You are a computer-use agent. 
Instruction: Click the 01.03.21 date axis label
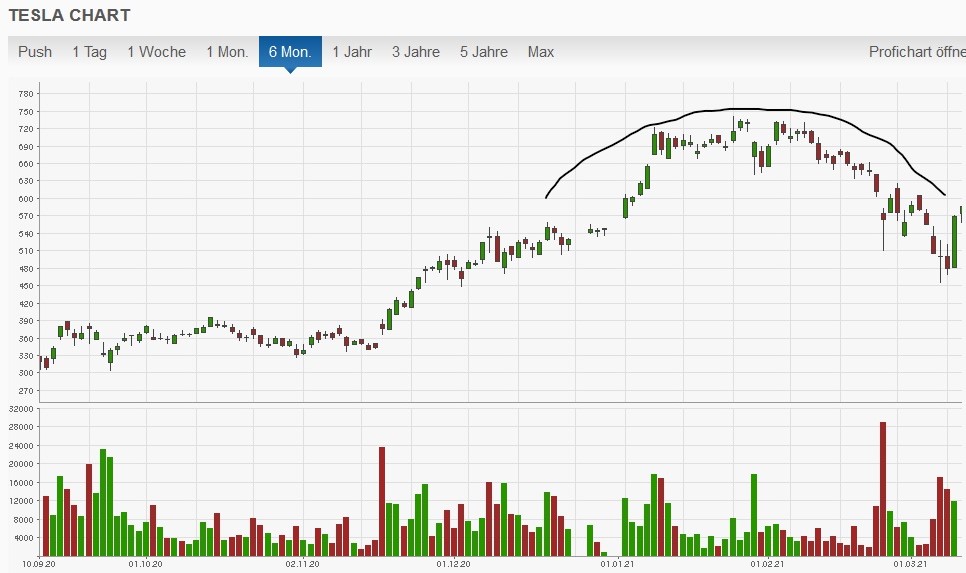(x=911, y=564)
